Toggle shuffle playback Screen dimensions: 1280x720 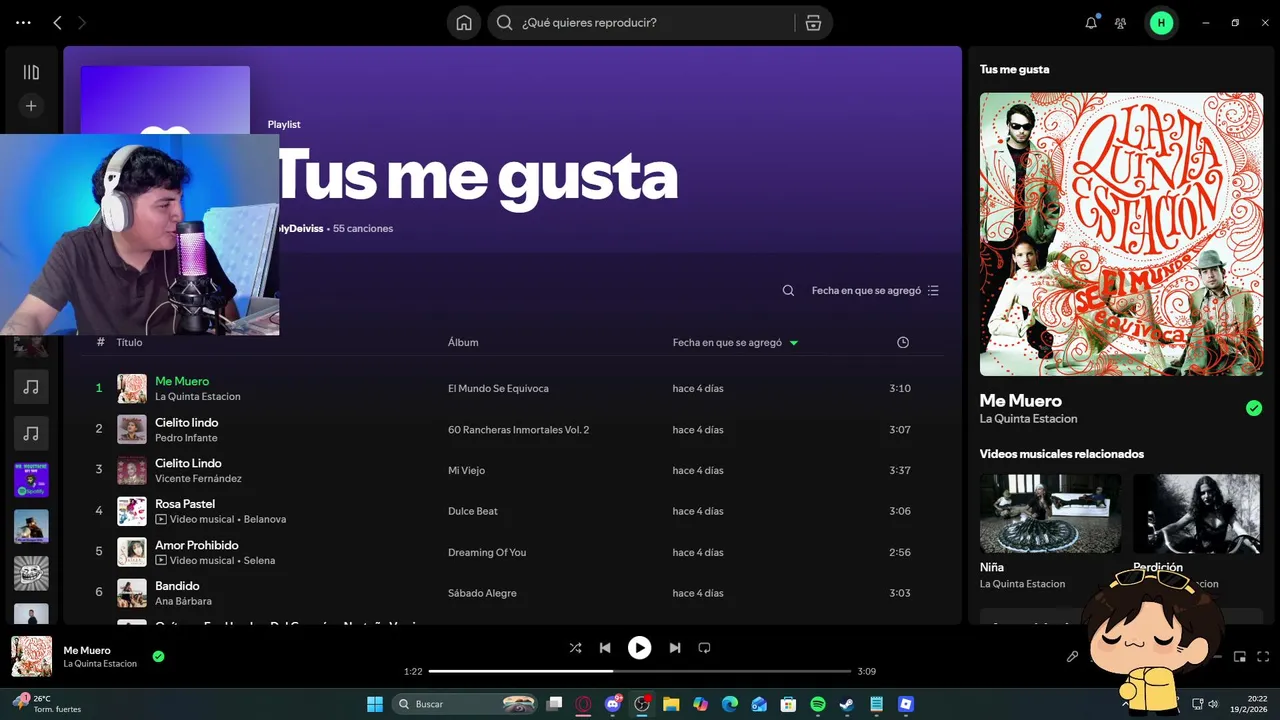point(575,648)
